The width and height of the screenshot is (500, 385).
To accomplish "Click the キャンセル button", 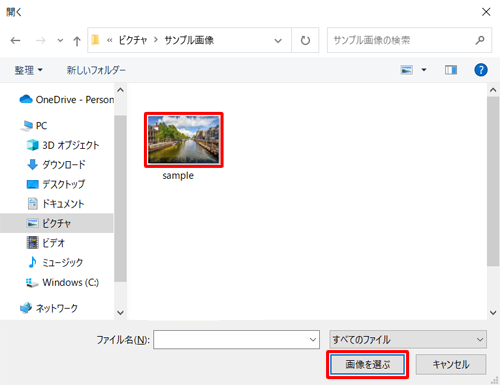I will [451, 364].
